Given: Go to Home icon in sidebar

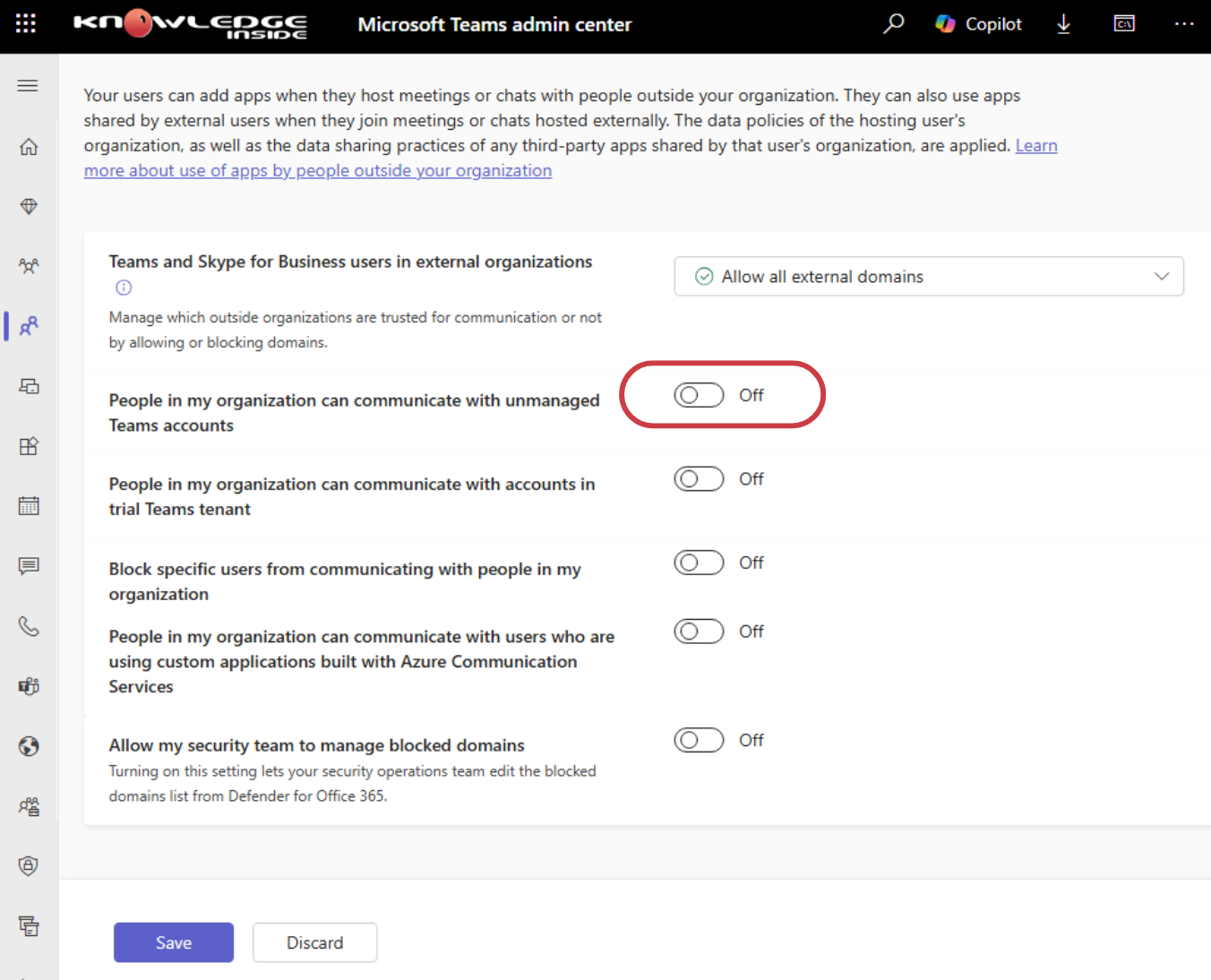Looking at the screenshot, I should tap(29, 146).
